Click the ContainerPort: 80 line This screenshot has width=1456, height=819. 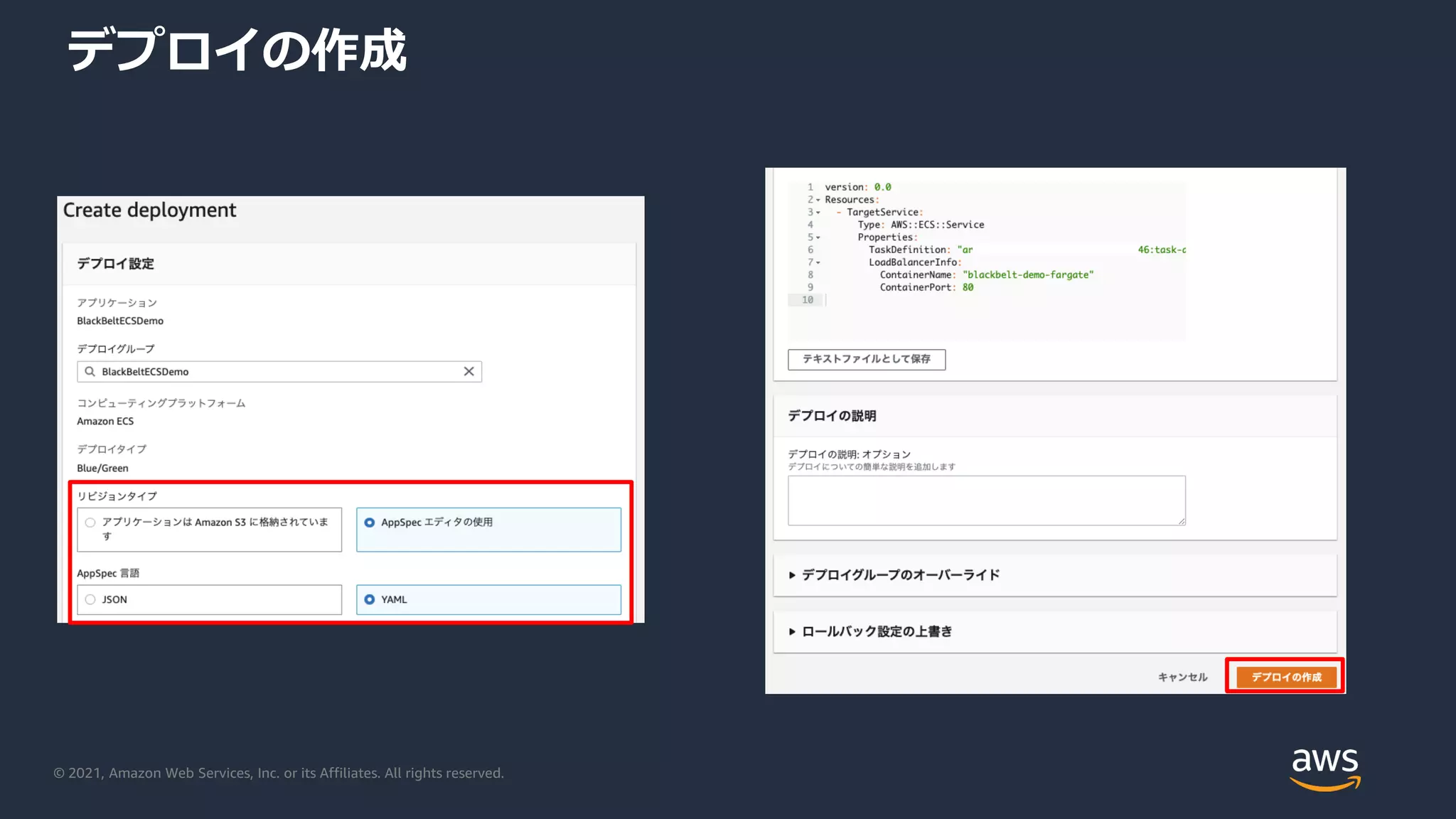[926, 287]
